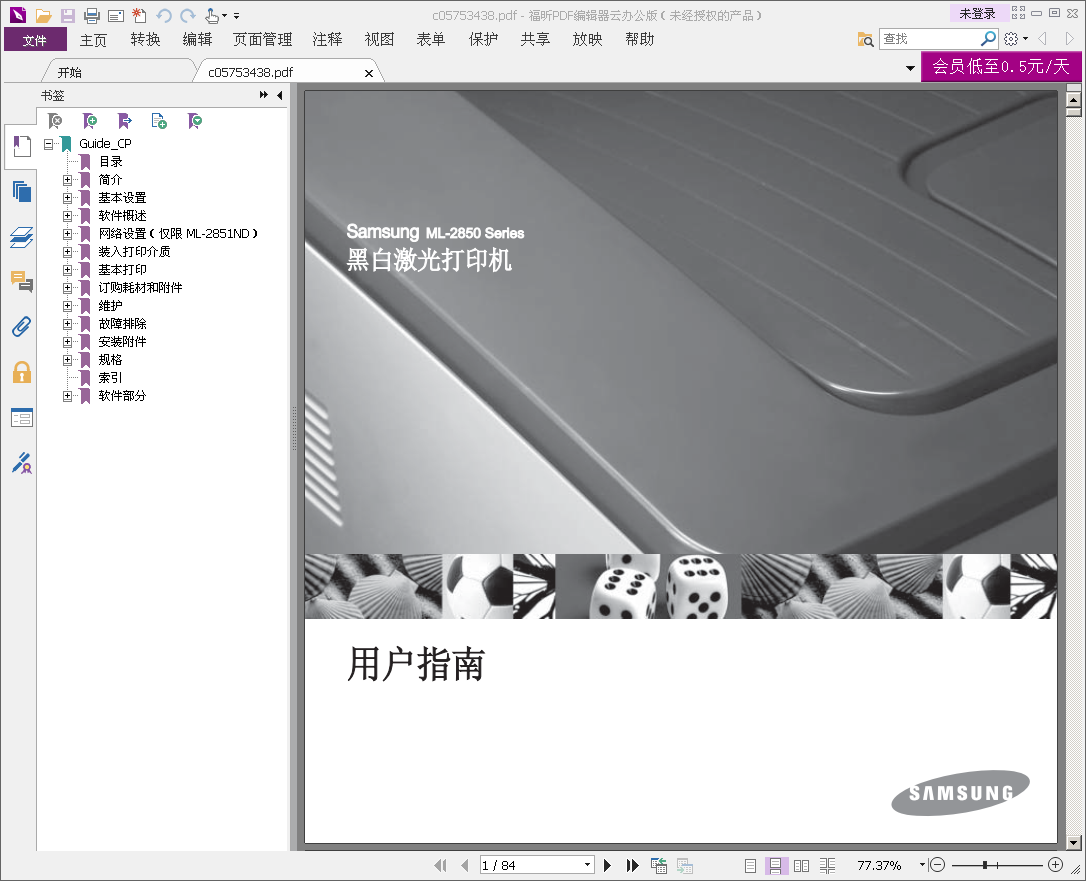Screen dimensions: 1086x881
Task: Toggle continuous facing view mode
Action: click(x=827, y=865)
